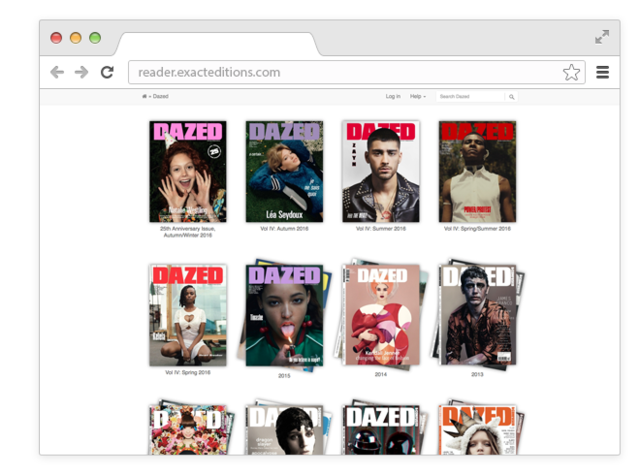Open the Zayn Summer 2016 cover

pos(381,171)
